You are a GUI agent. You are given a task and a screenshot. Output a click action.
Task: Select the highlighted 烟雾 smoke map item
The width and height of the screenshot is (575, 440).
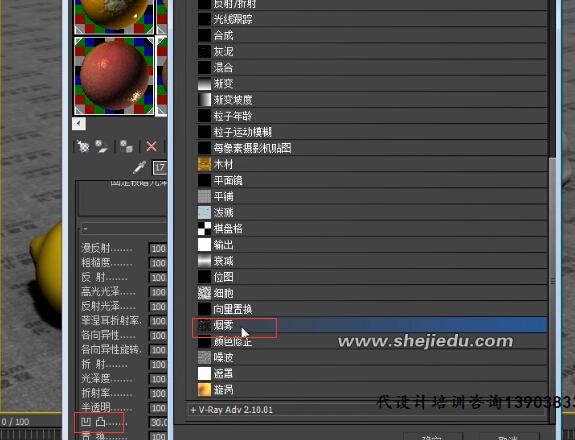(x=372, y=325)
